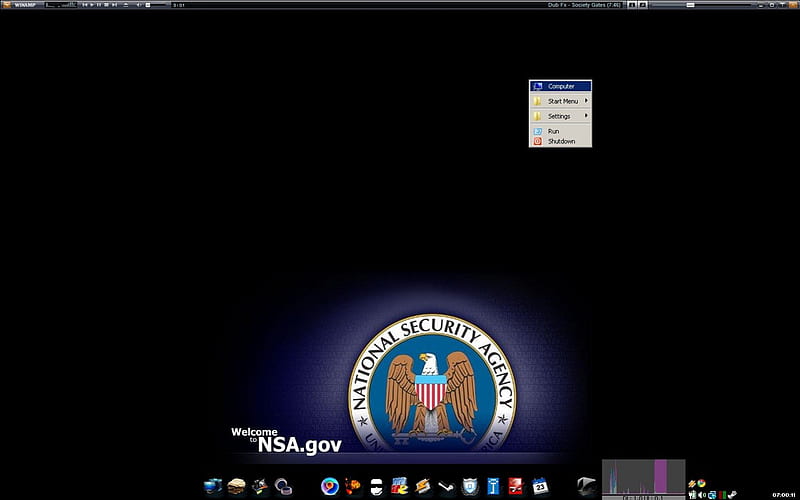This screenshot has height=500, width=800.
Task: Expand the Settings submenu arrow
Action: tap(586, 115)
